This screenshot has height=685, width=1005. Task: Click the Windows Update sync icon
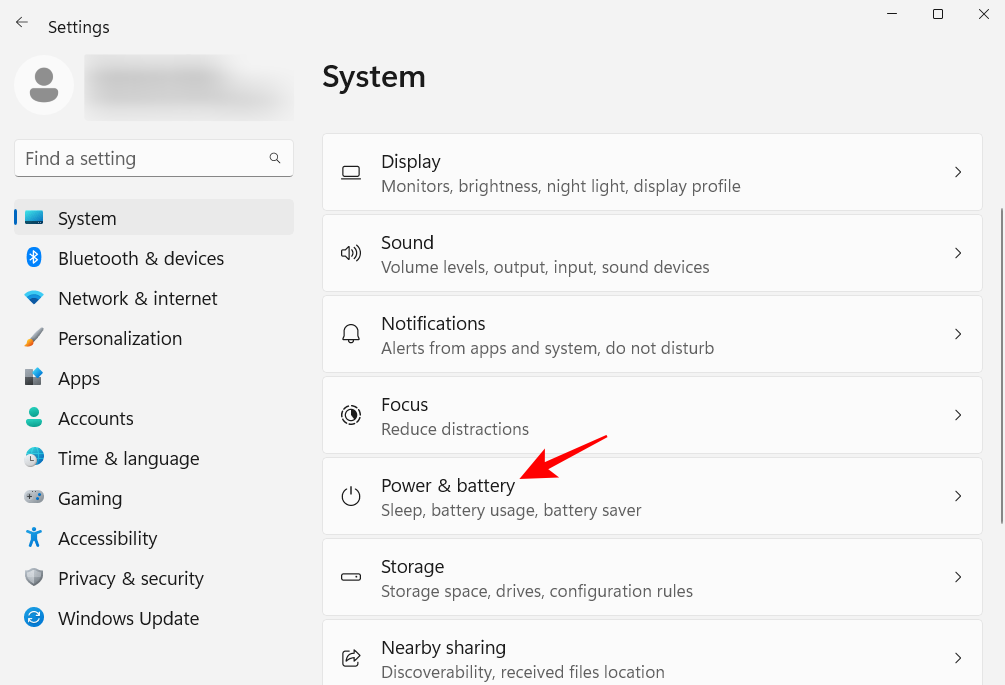pyautogui.click(x=34, y=618)
